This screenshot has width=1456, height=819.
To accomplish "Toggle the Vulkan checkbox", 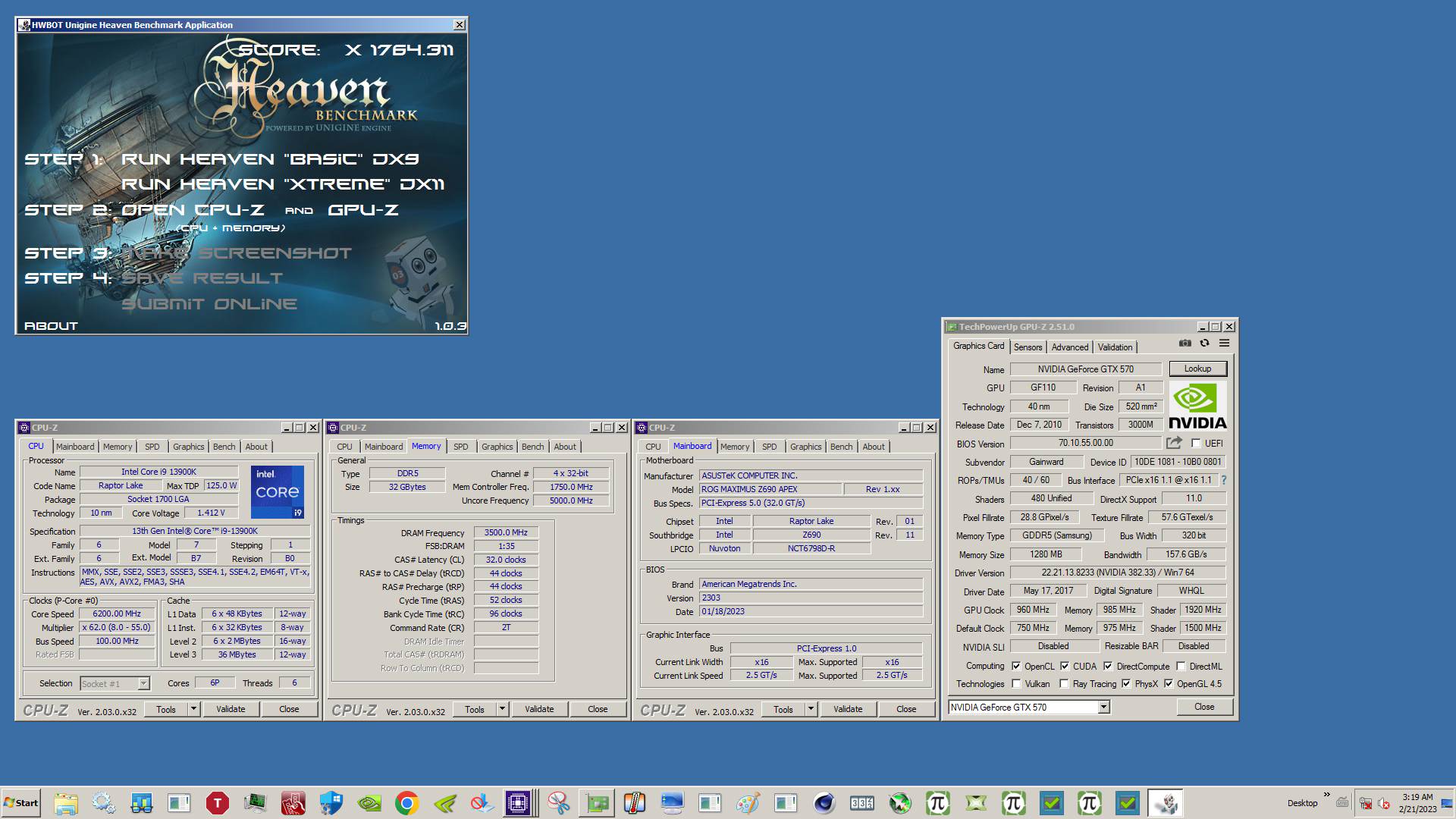I will coord(1016,684).
